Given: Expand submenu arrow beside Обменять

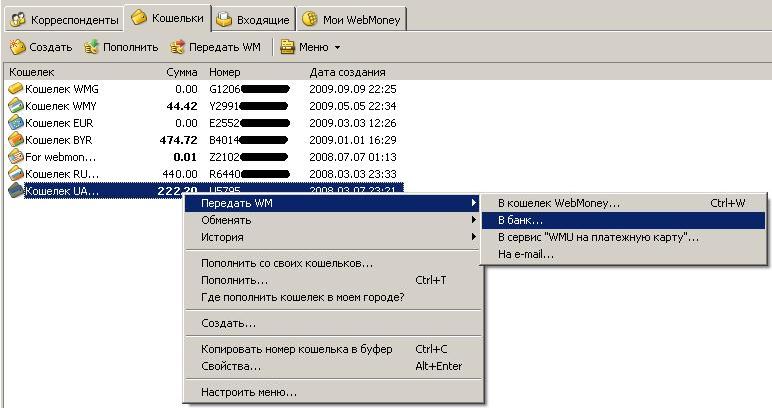Looking at the screenshot, I should (x=474, y=220).
